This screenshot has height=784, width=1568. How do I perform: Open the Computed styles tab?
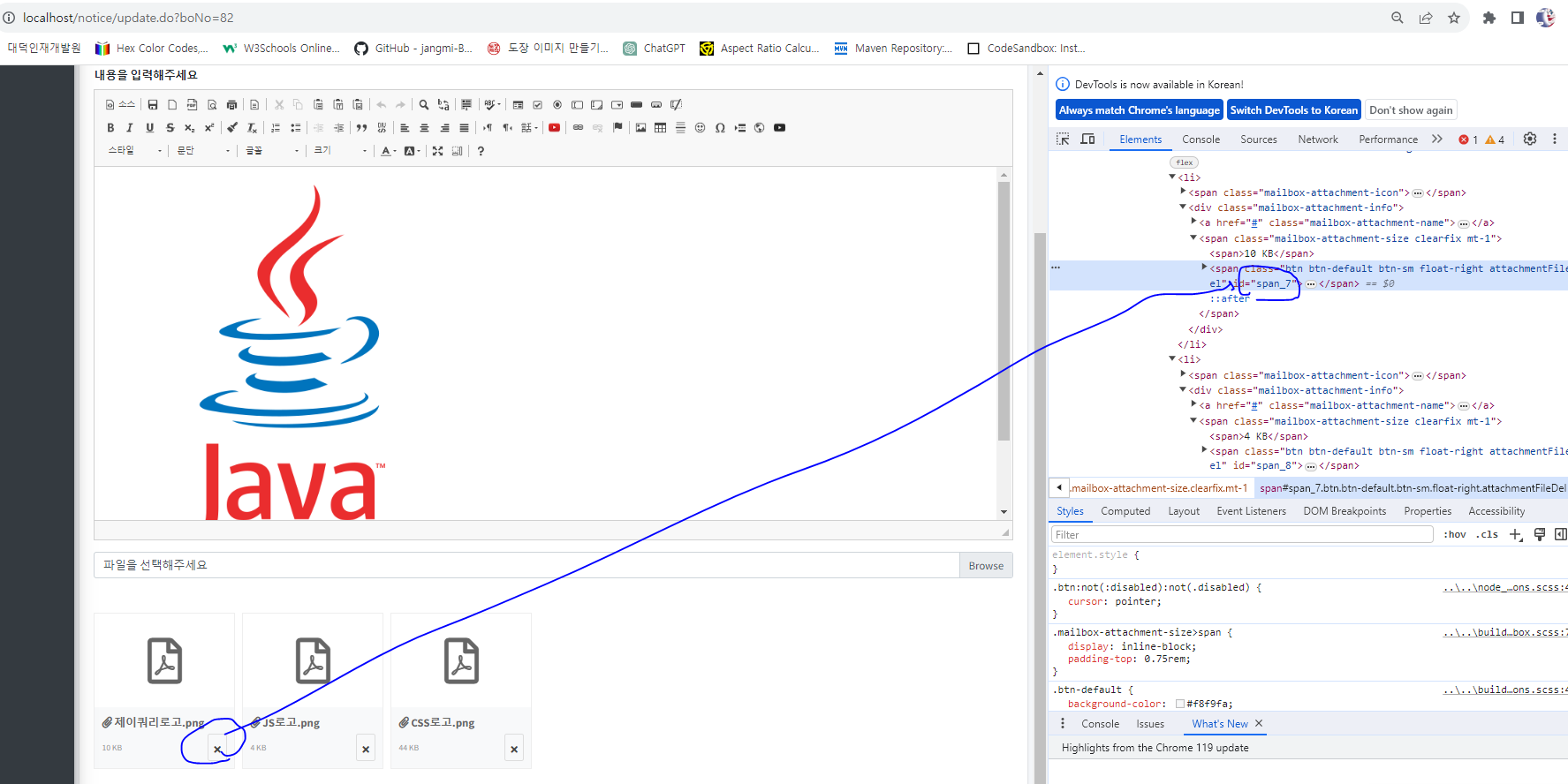pos(1125,511)
